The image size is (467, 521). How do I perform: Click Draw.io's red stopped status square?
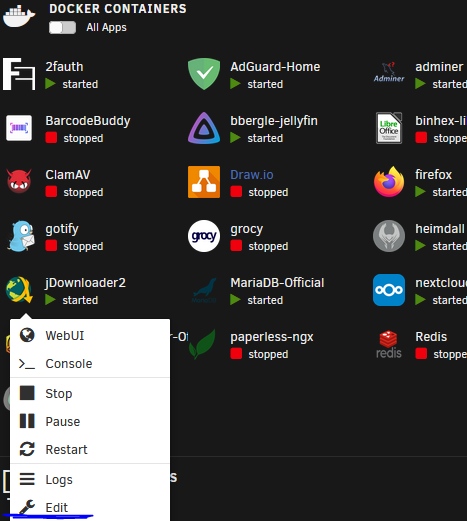[236, 192]
